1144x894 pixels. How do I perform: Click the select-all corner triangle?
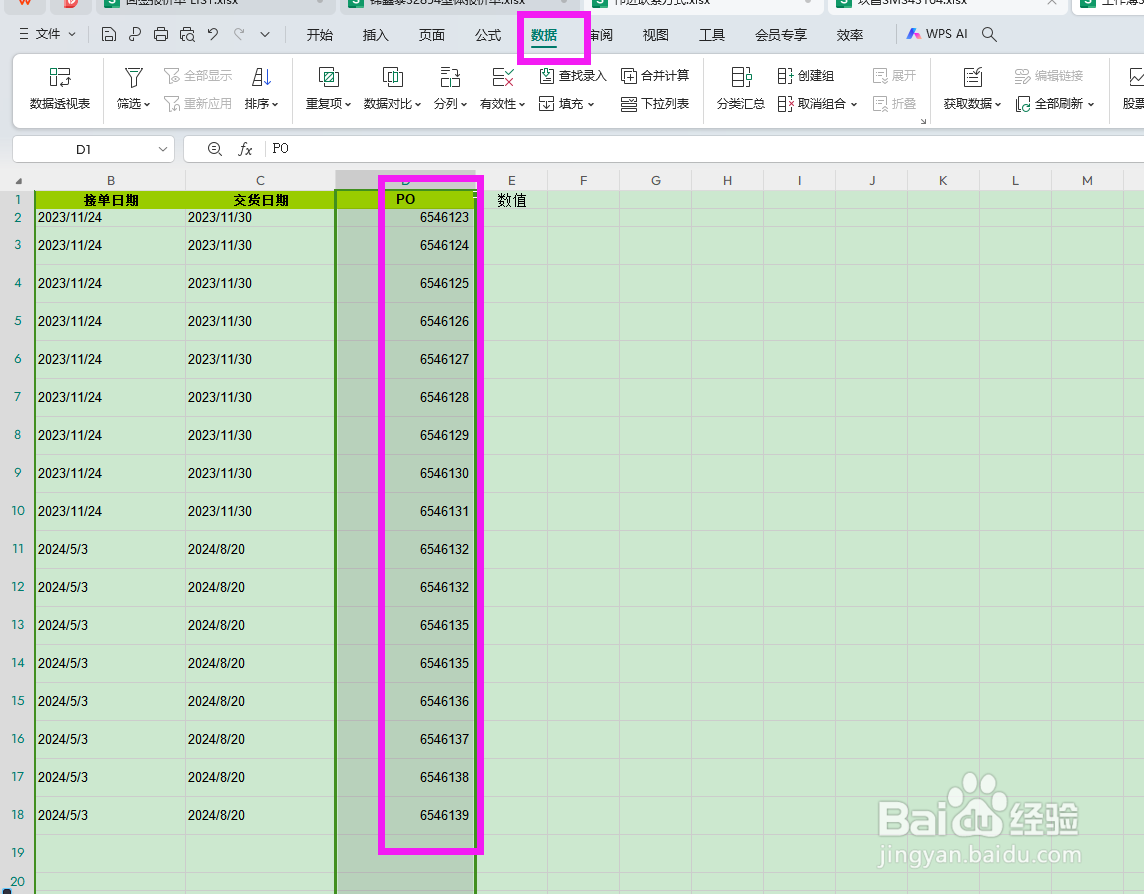click(18, 181)
